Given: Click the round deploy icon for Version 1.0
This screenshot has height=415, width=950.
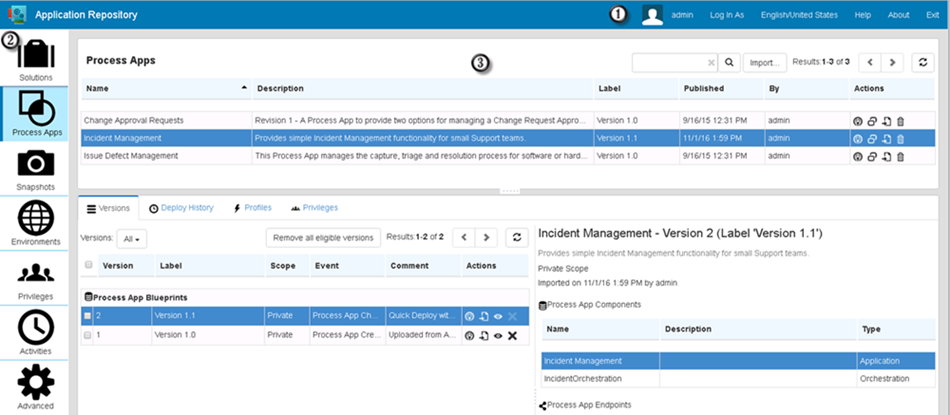Looking at the screenshot, I should point(469,335).
